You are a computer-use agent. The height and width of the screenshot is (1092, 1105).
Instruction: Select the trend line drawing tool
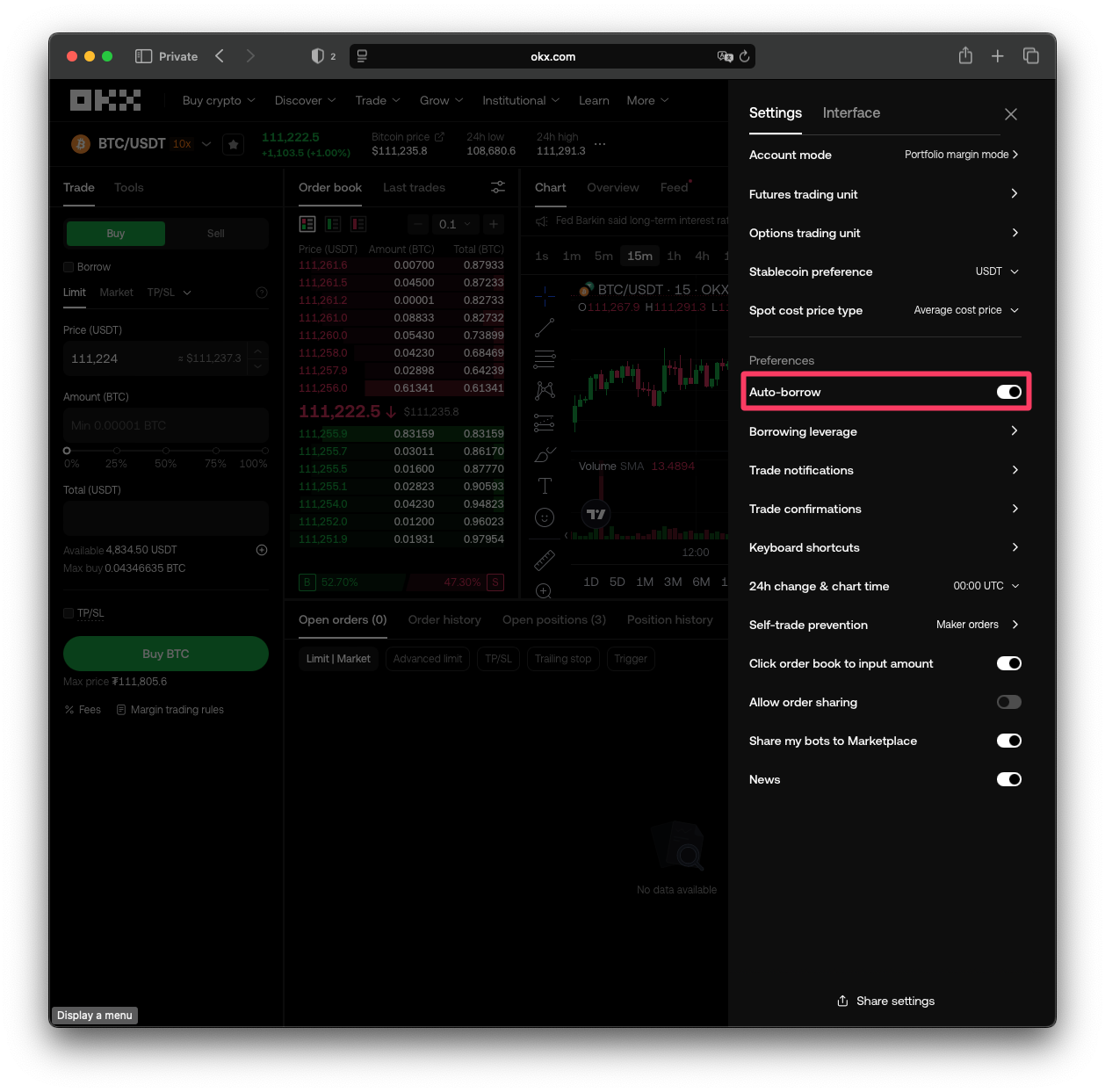(545, 327)
